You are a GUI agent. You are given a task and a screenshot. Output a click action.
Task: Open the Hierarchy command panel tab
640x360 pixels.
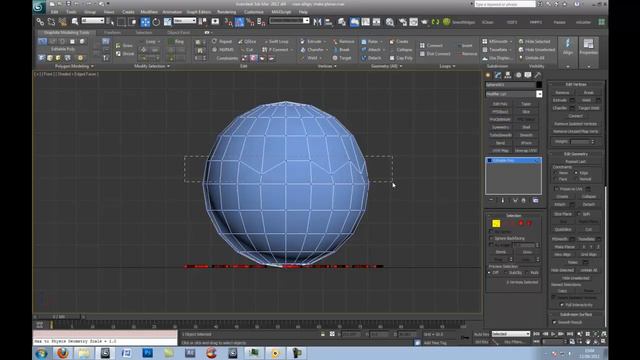[x=508, y=75]
